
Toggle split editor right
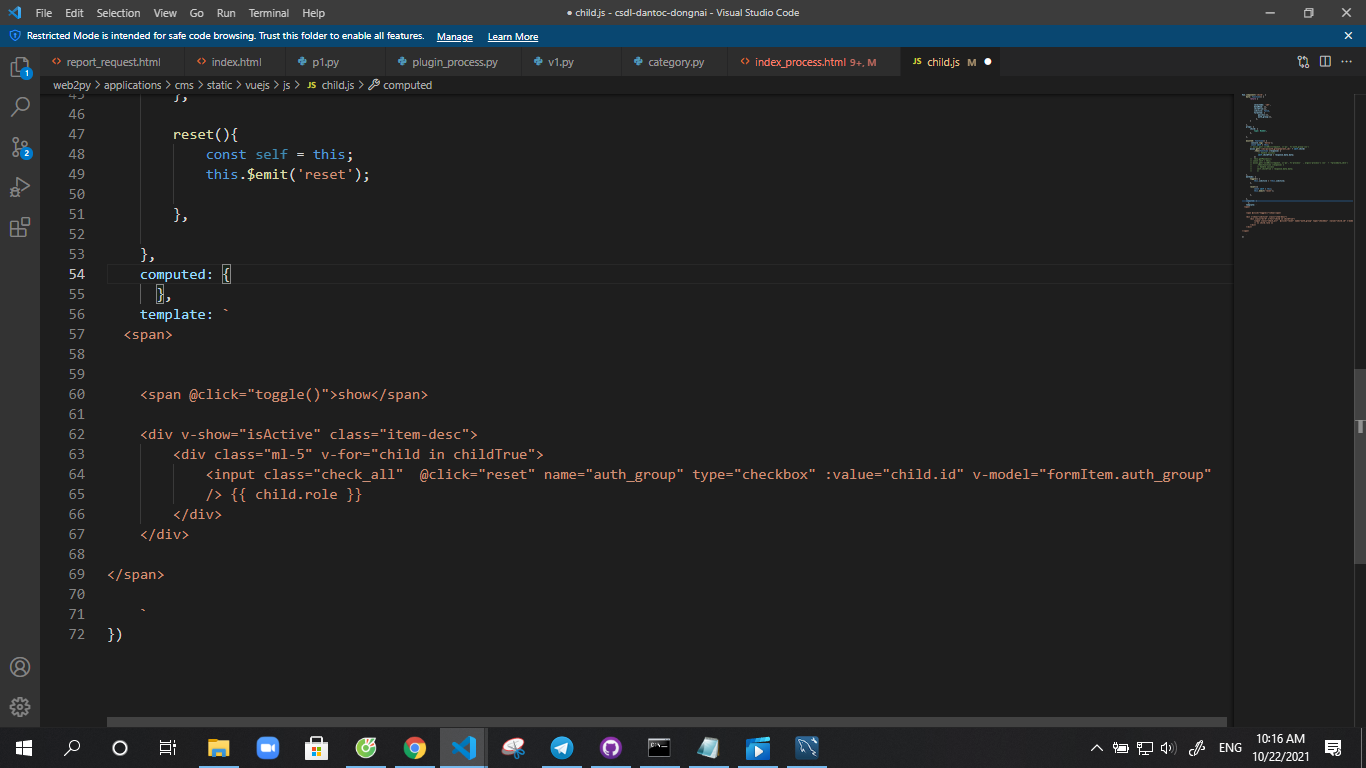tap(1325, 62)
